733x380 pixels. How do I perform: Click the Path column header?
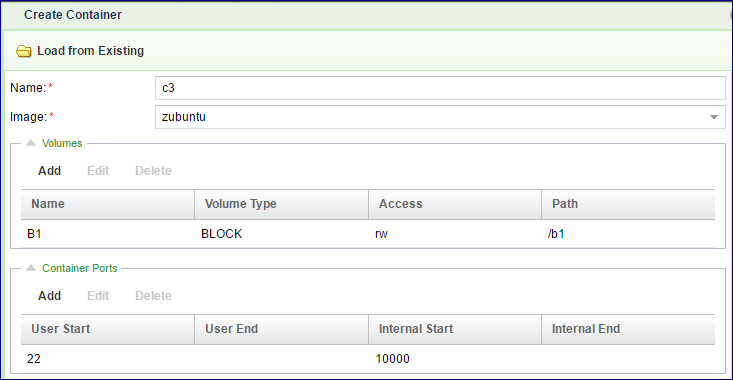[x=628, y=204]
